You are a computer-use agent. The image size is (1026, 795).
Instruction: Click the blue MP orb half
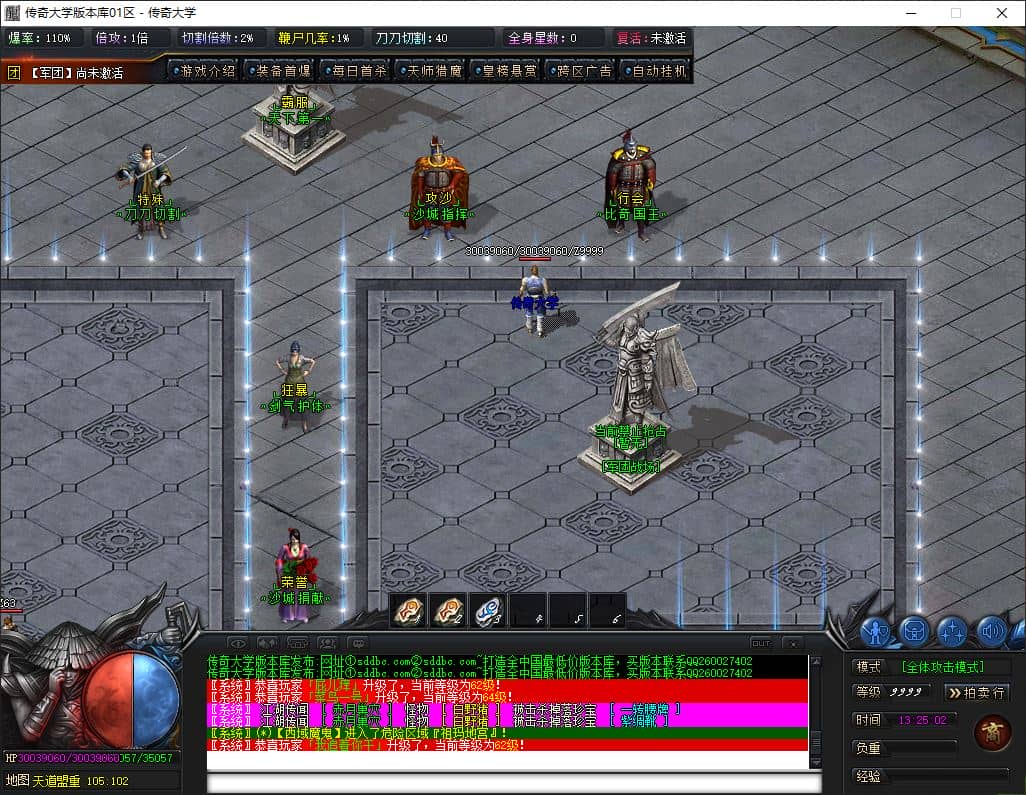click(x=156, y=700)
